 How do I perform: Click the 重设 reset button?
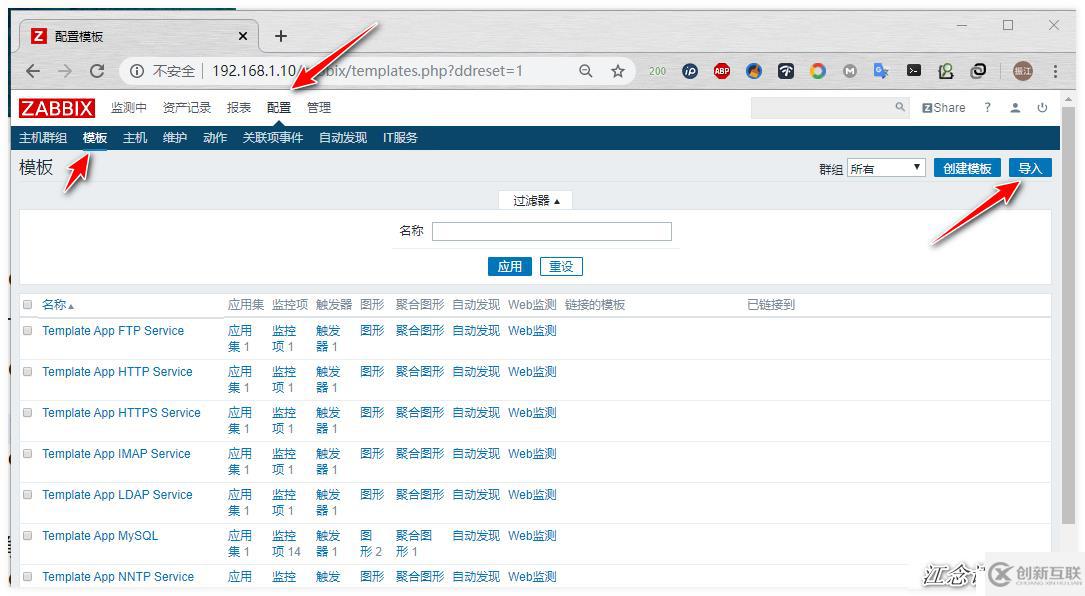[561, 267]
